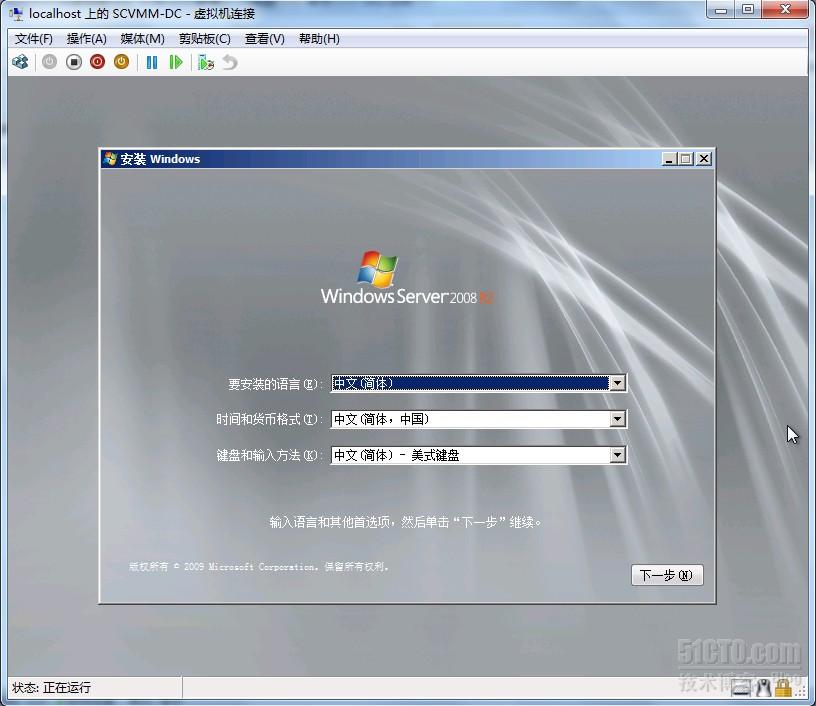The height and width of the screenshot is (706, 816).
Task: Minimize the virtual machine connection window
Action: (x=721, y=9)
